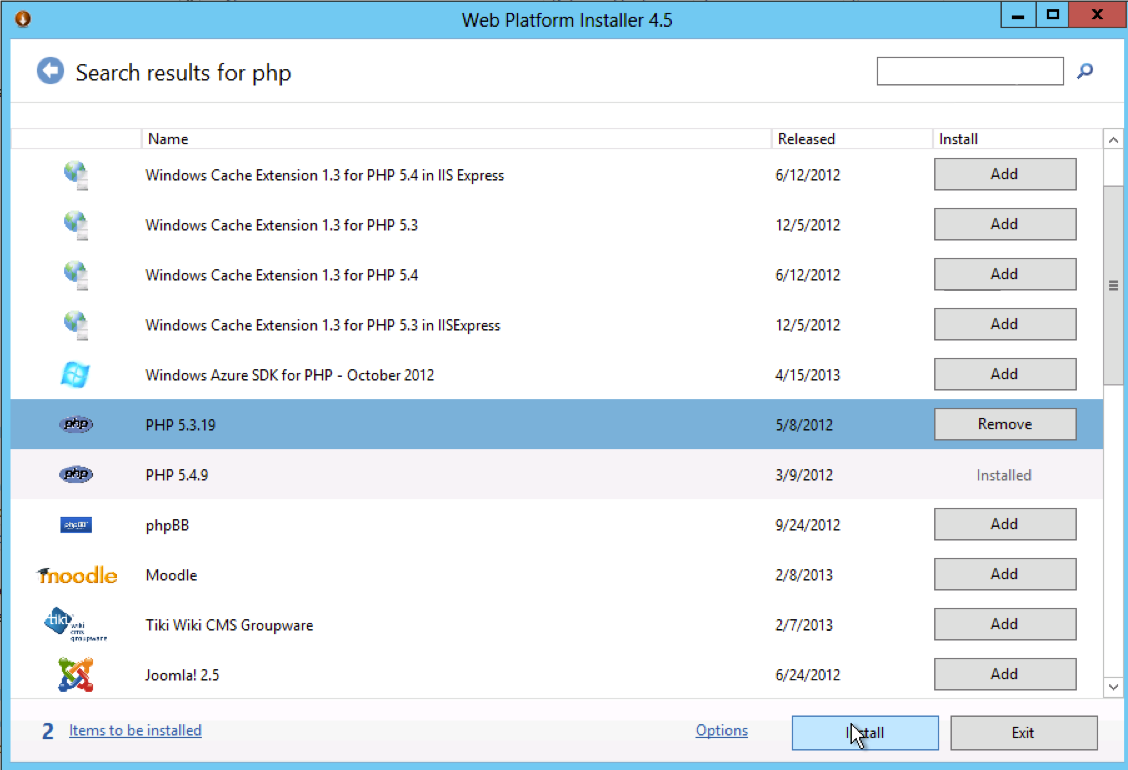Select the PHP 5.3.19 row name
The image size is (1128, 770).
181,425
